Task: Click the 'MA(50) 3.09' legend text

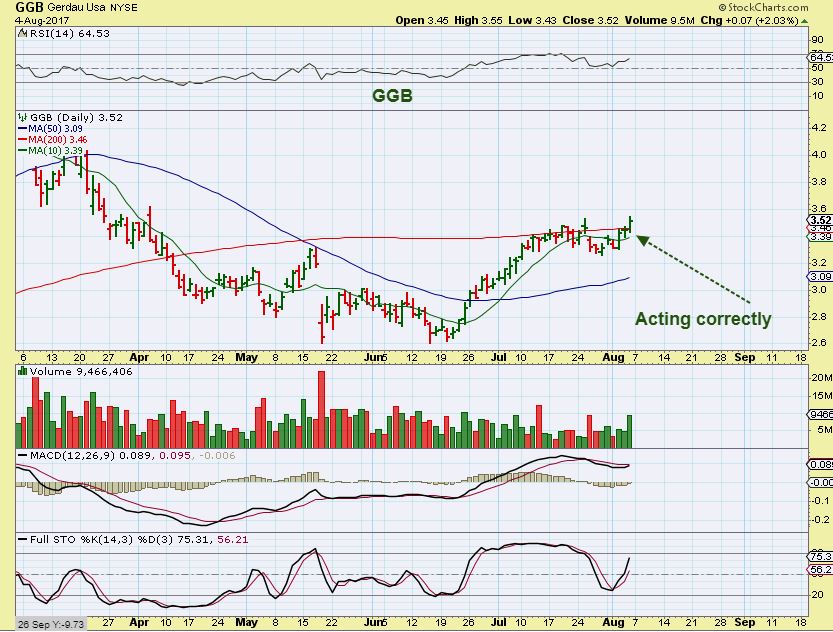Action: pyautogui.click(x=55, y=129)
